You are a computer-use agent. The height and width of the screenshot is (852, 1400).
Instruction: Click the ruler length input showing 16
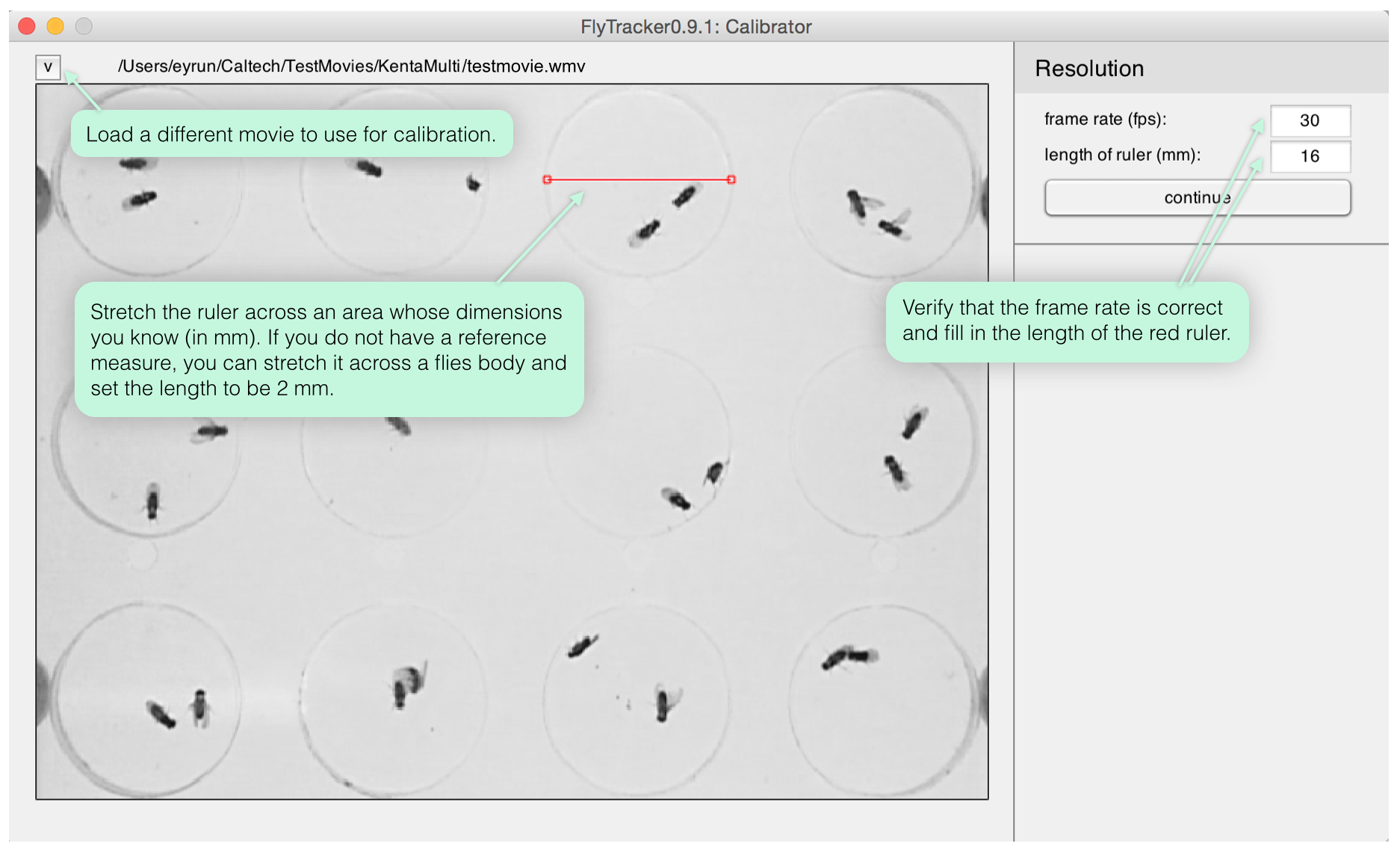[x=1310, y=156]
